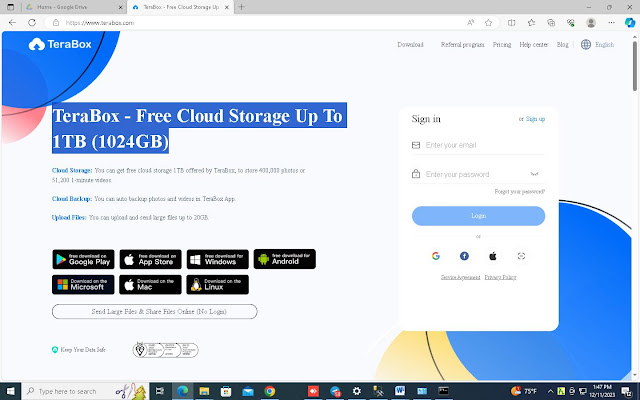Open Download menu item
Viewport: 640px width, 400px height.
pos(410,44)
